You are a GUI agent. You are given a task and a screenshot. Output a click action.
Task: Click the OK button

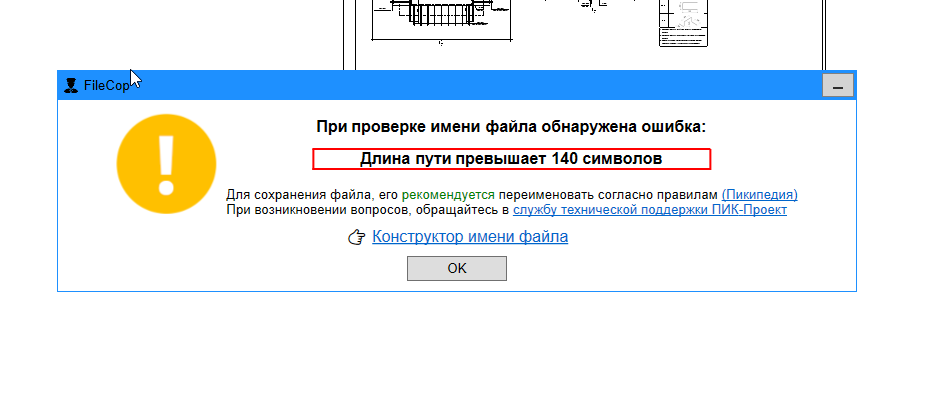coord(456,269)
